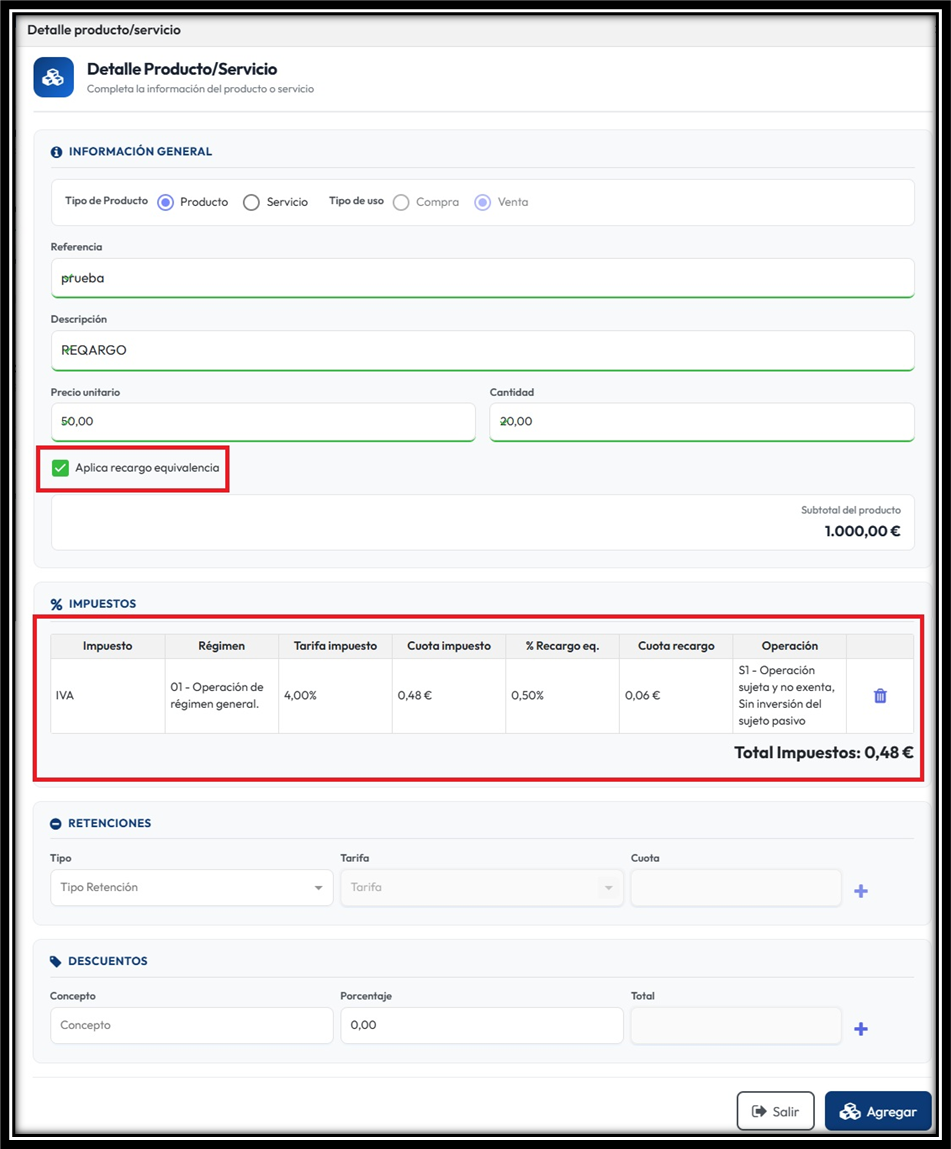
Task: Click the Operación column header
Action: 789,646
